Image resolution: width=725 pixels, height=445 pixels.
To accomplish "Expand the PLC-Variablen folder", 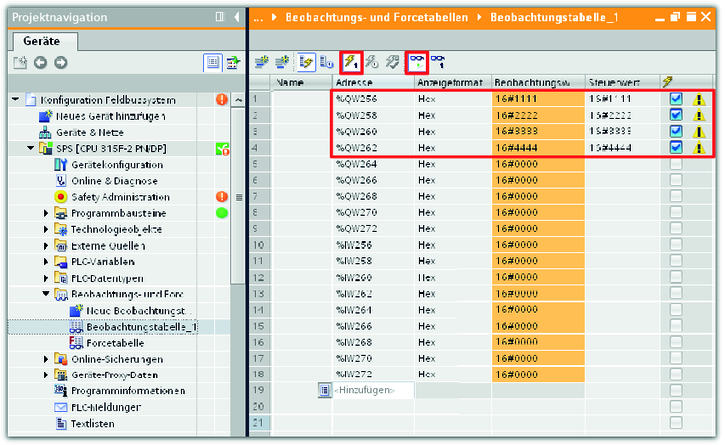I will coord(46,262).
